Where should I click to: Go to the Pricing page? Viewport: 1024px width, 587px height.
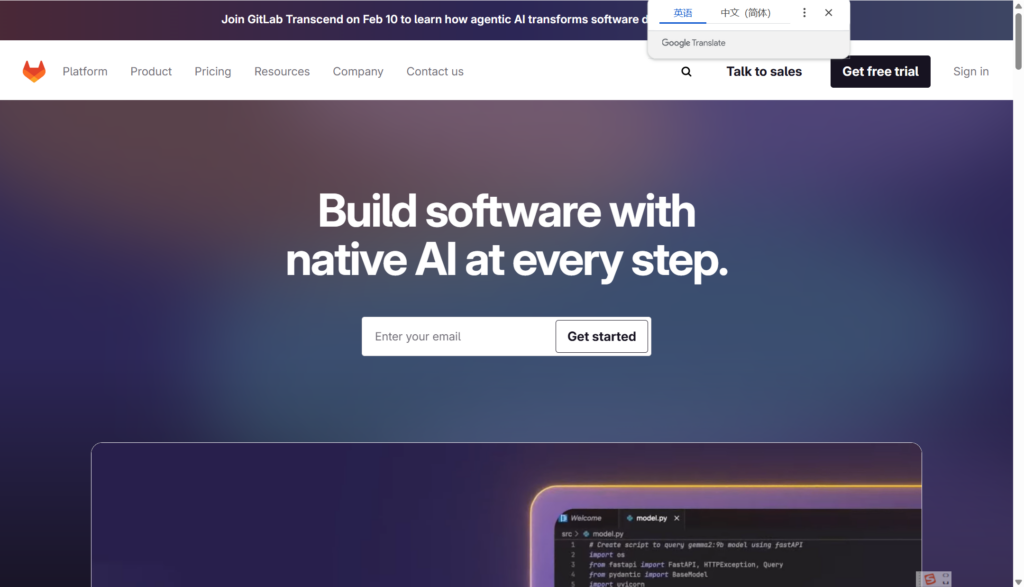pyautogui.click(x=213, y=71)
